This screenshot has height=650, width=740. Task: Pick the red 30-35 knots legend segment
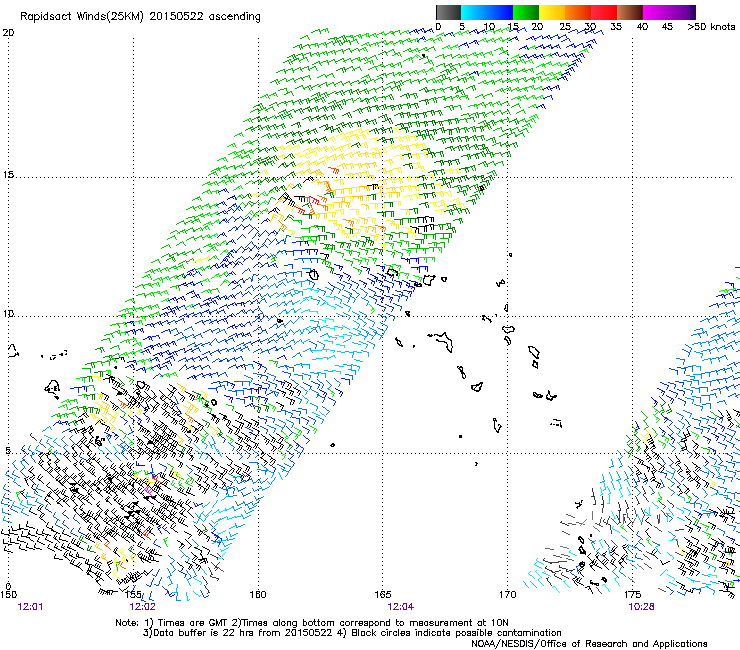604,12
